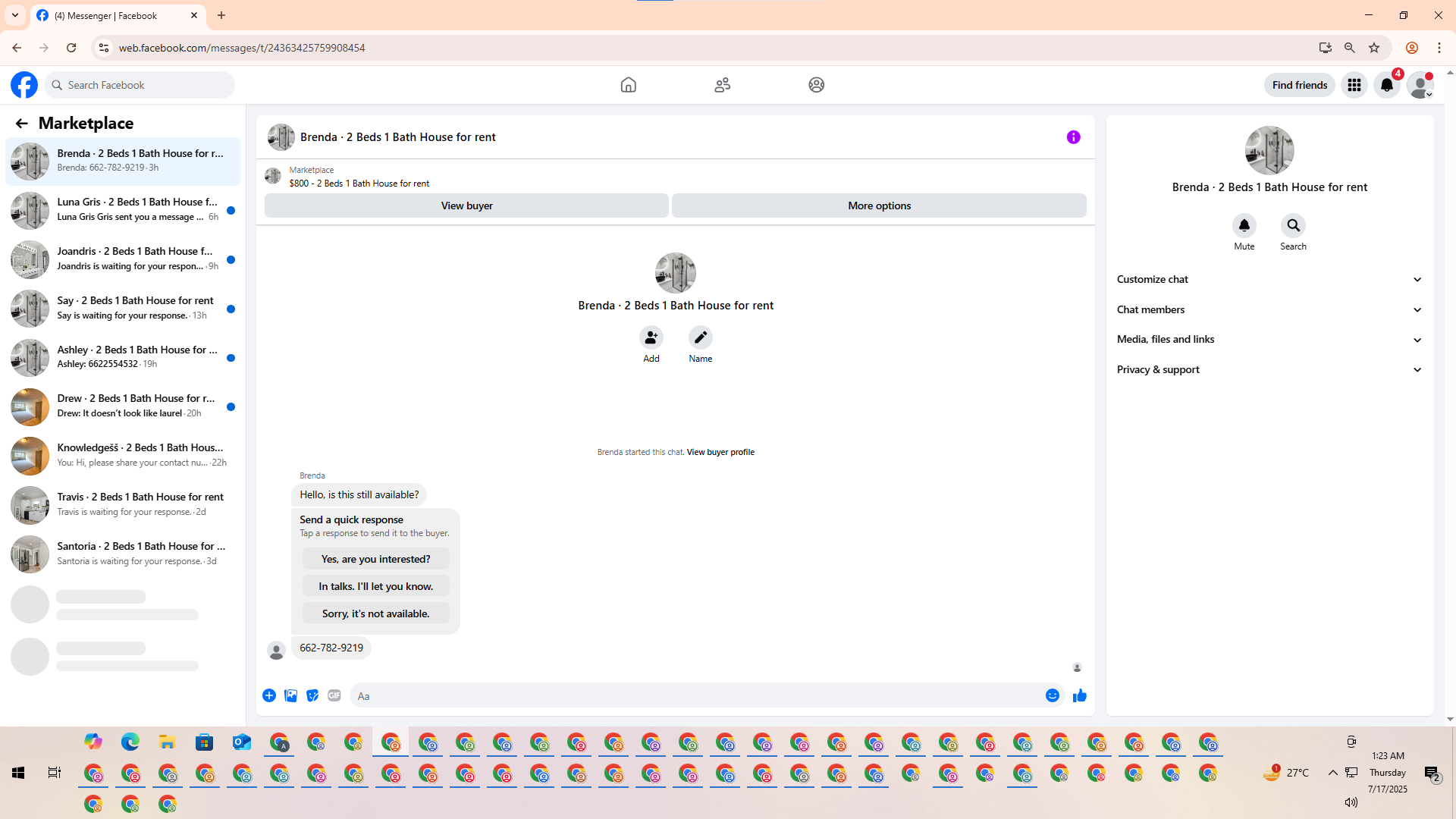1456x819 pixels.
Task: Open the $800 Marketplace listing link
Action: [x=359, y=184]
